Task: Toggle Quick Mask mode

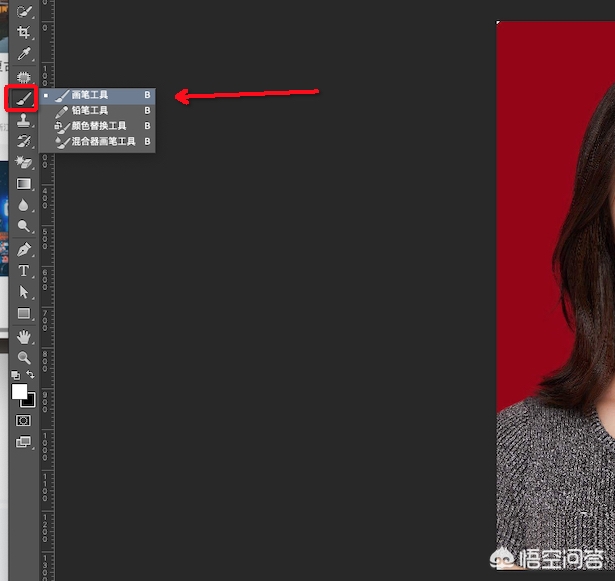Action: click(24, 421)
